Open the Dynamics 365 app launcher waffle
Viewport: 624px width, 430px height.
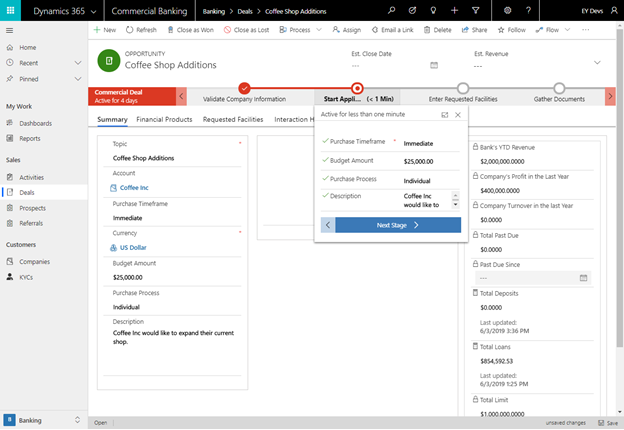click(10, 11)
